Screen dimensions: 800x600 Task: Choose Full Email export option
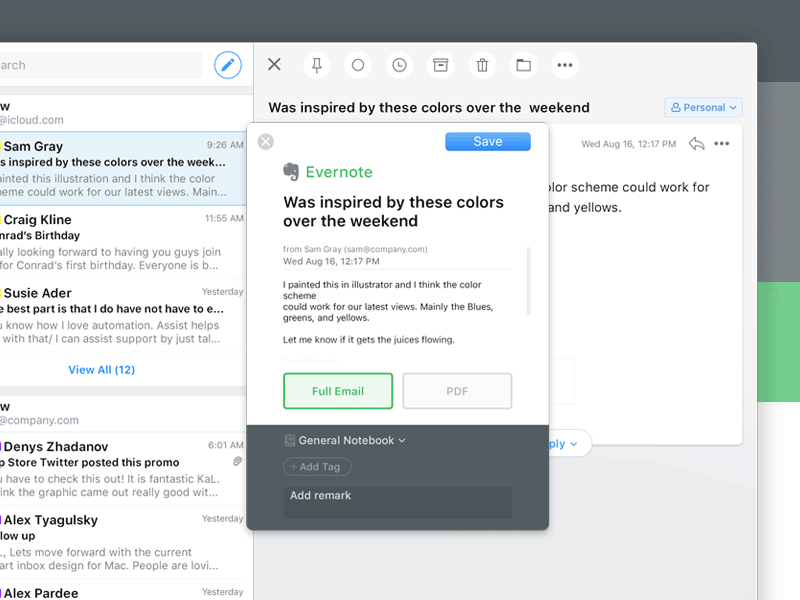(x=338, y=391)
